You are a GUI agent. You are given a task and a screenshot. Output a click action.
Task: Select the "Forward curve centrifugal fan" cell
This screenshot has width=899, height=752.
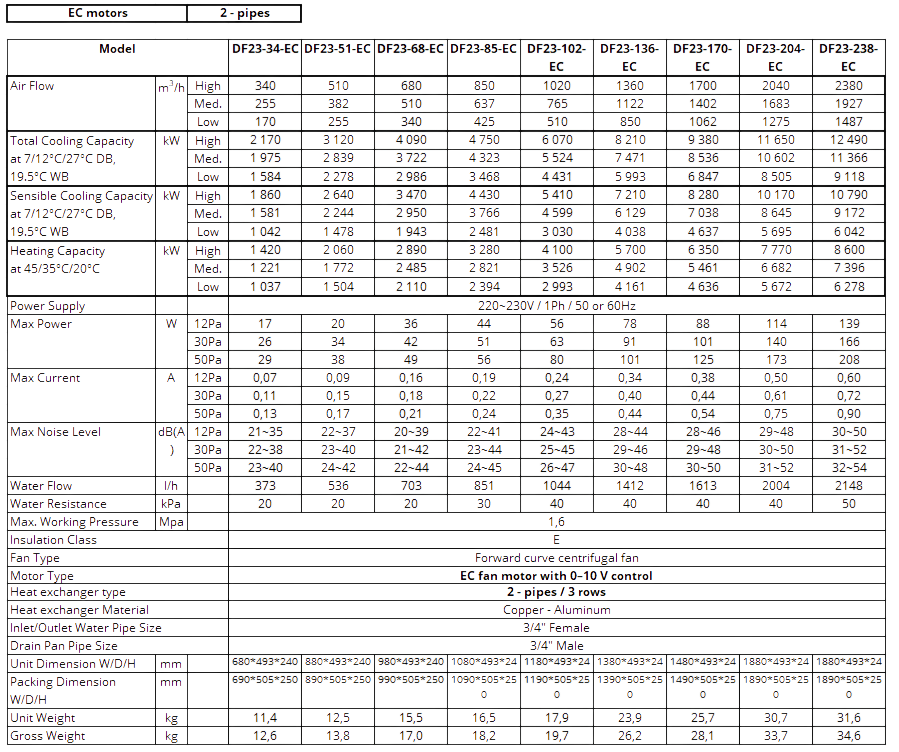coord(557,558)
